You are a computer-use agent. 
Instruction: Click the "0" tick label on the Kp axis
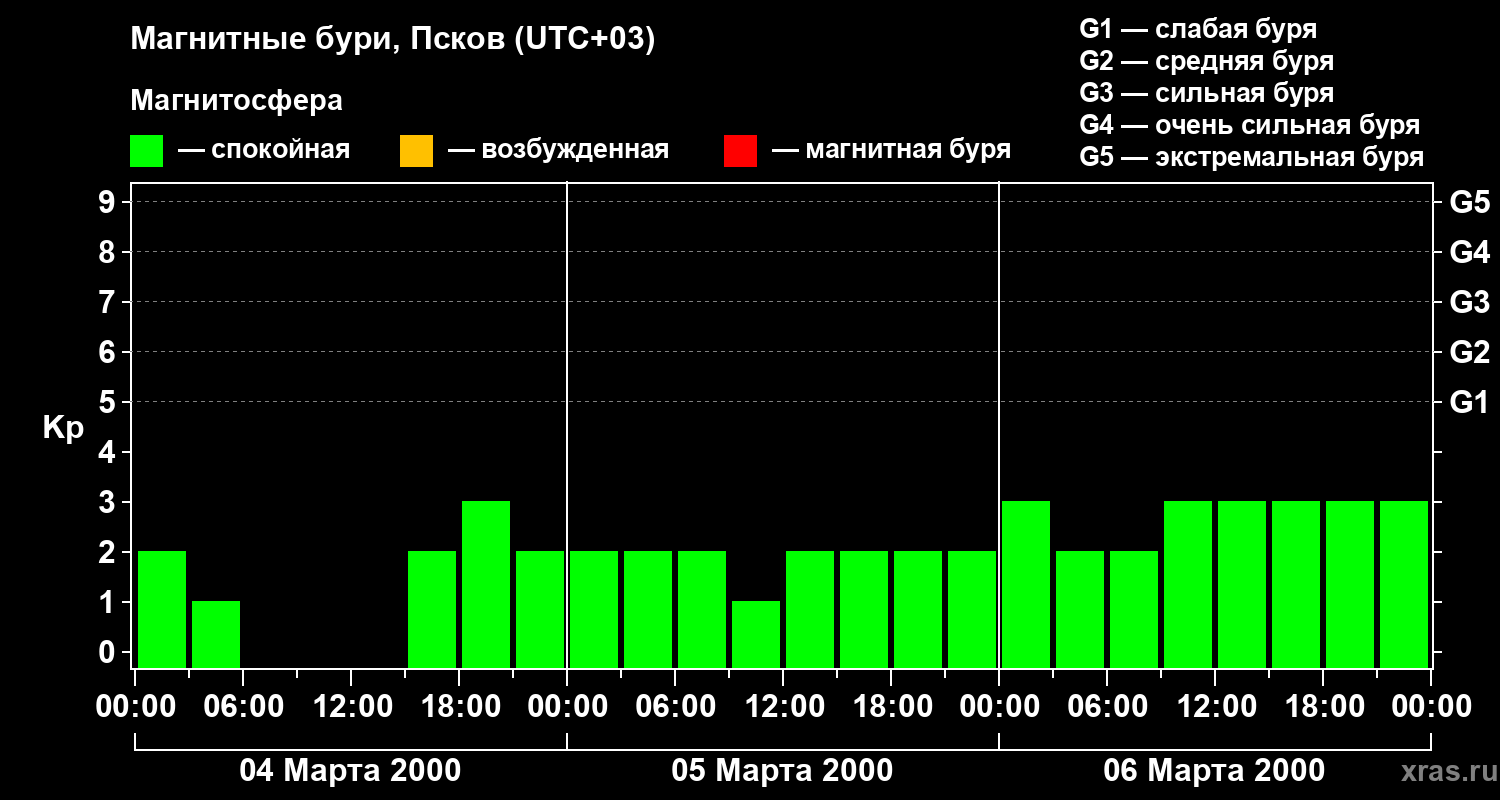coord(109,652)
